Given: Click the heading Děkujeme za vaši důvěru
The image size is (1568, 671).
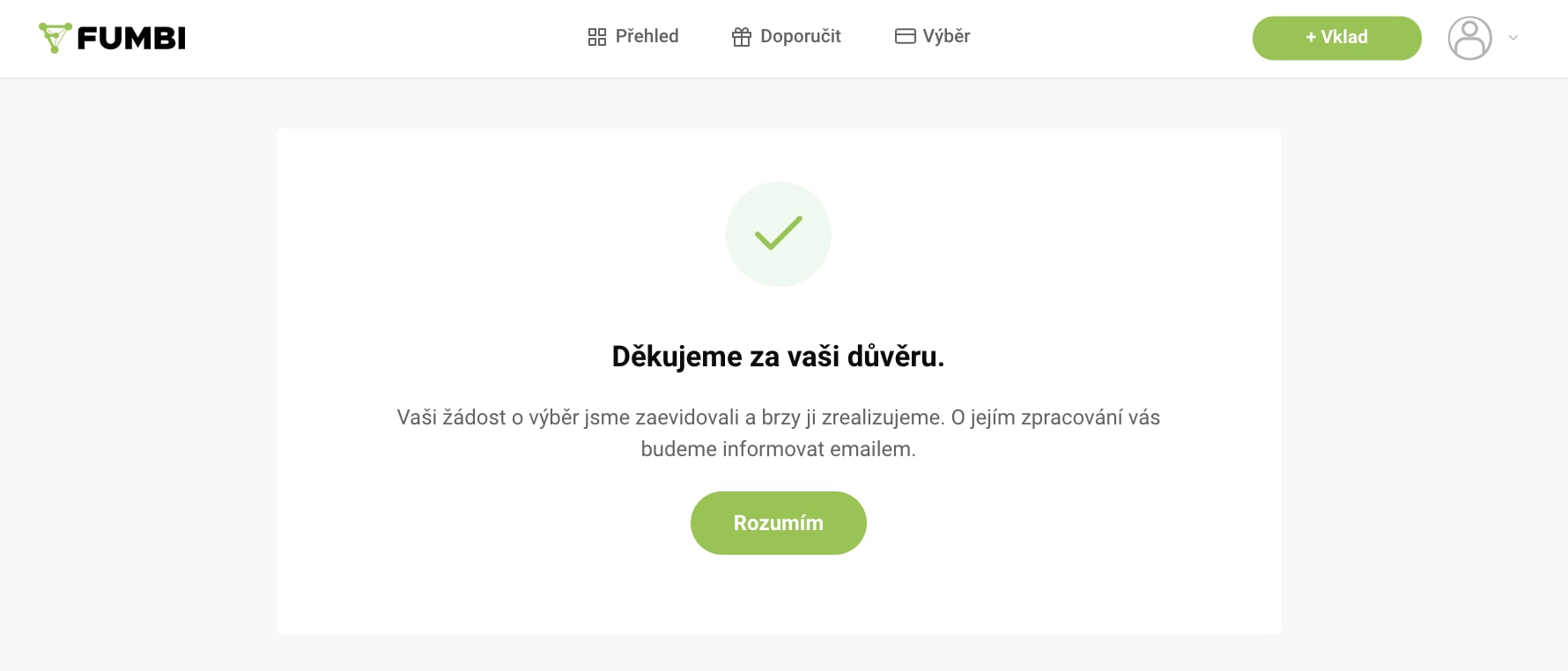Looking at the screenshot, I should pyautogui.click(x=779, y=357).
